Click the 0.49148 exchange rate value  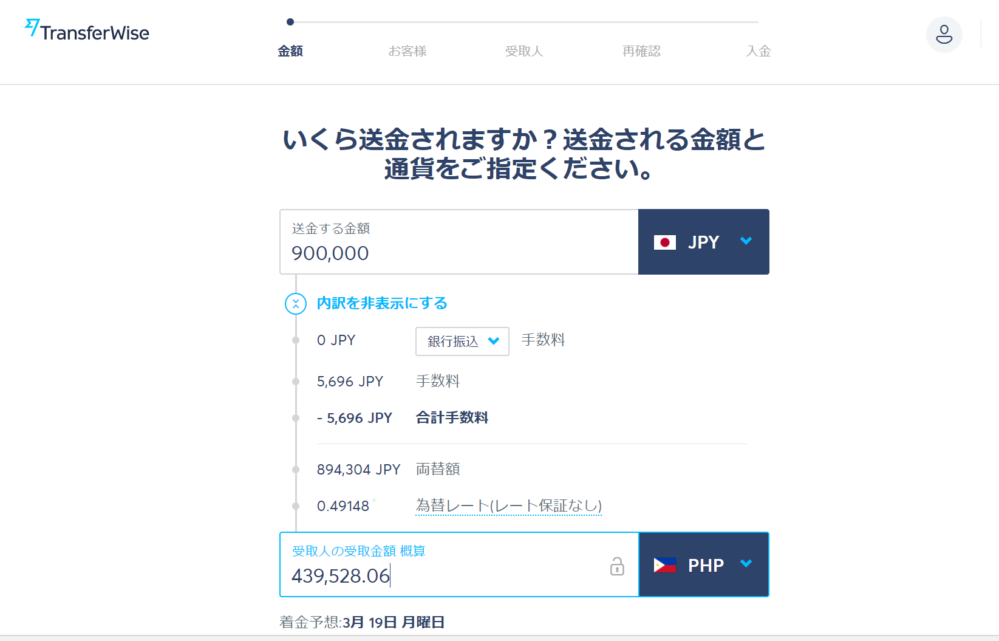point(343,506)
